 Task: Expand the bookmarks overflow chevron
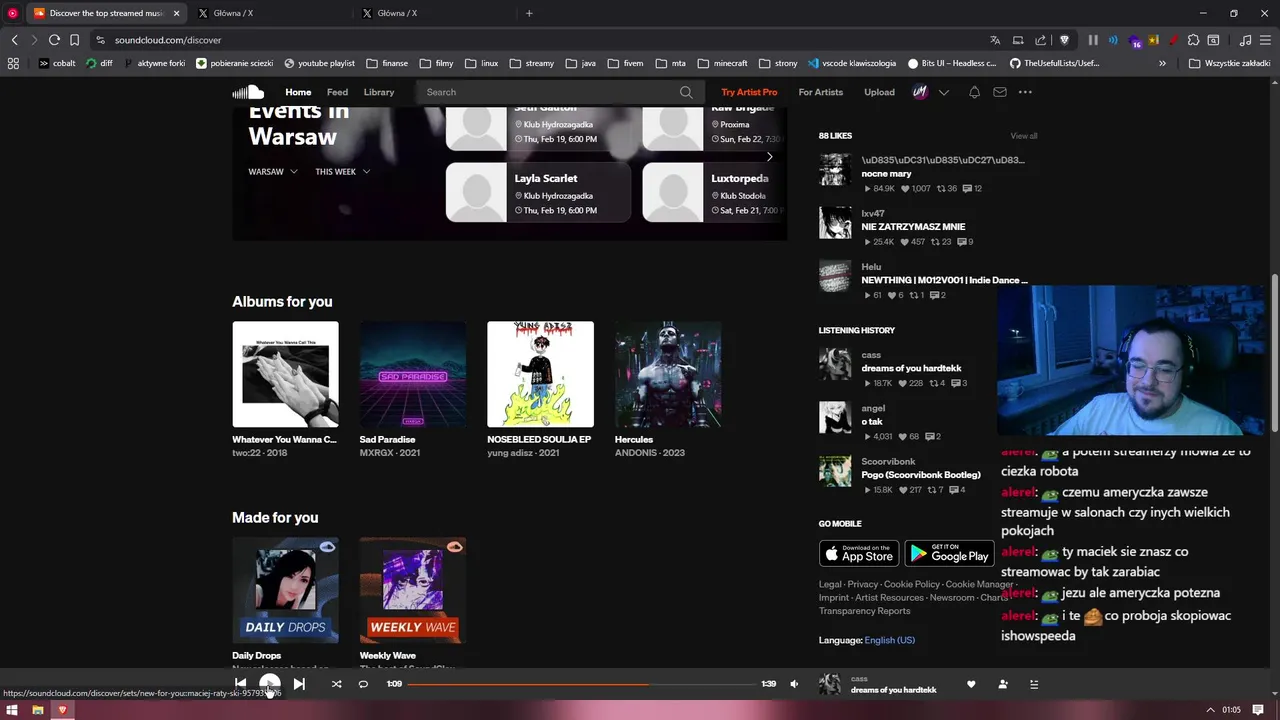click(x=1162, y=63)
